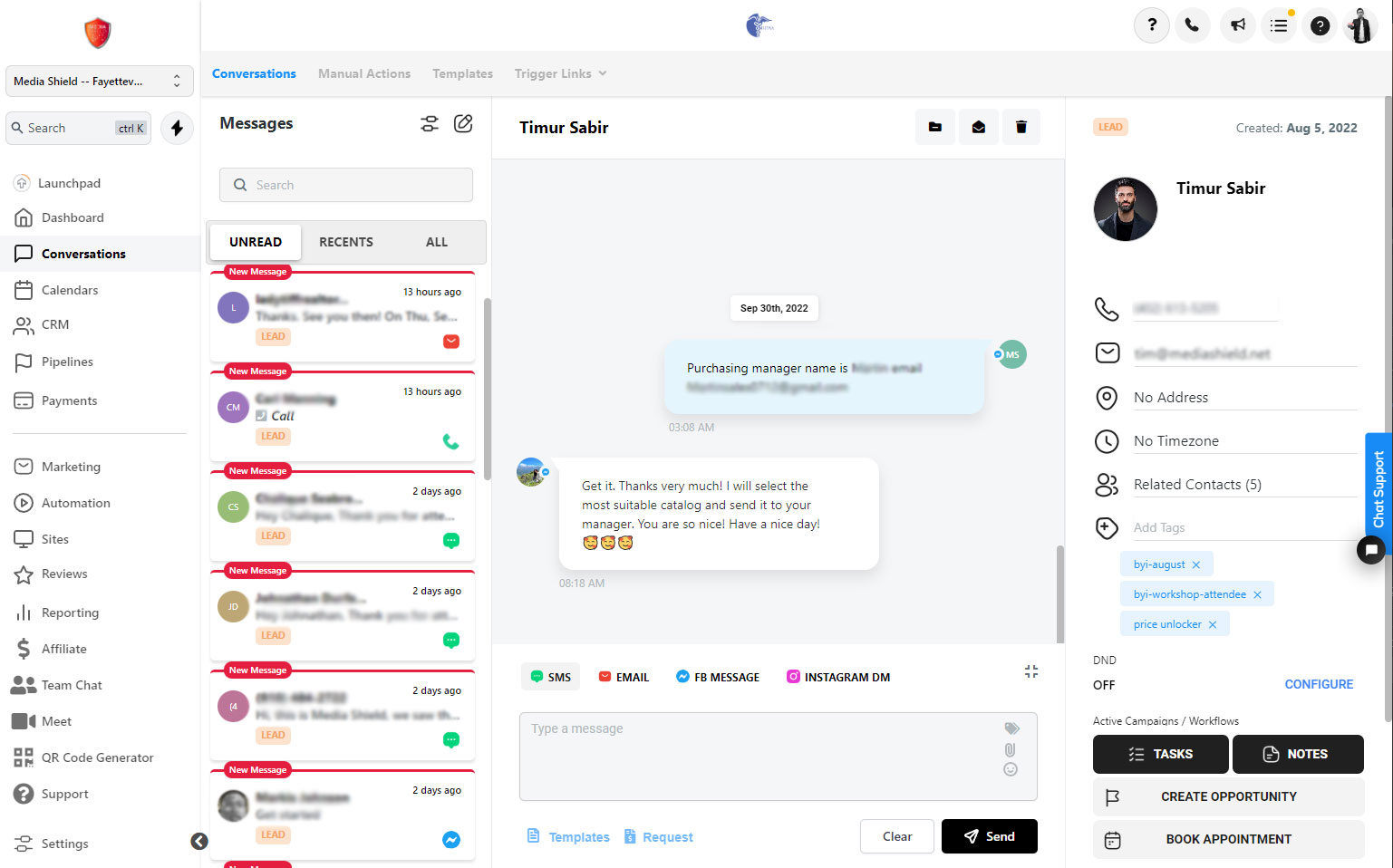Send the message with the Send button
The height and width of the screenshot is (868, 1393).
pos(989,836)
